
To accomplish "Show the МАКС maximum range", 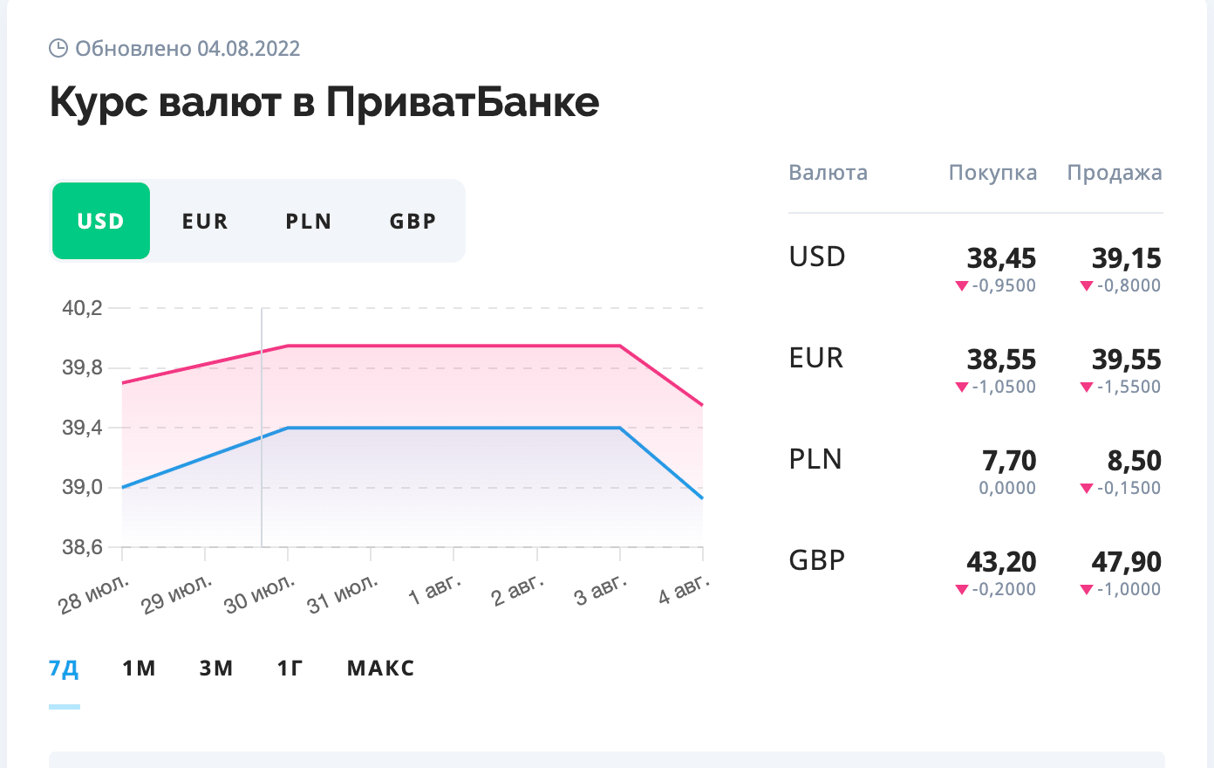I will click(380, 668).
